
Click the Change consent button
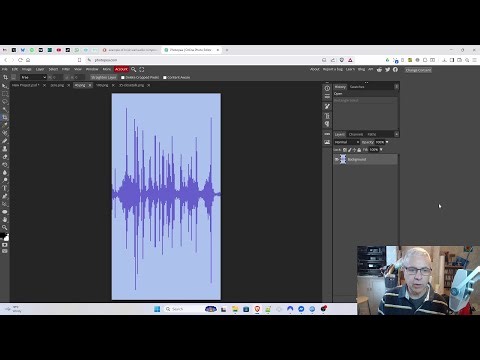click(x=418, y=70)
